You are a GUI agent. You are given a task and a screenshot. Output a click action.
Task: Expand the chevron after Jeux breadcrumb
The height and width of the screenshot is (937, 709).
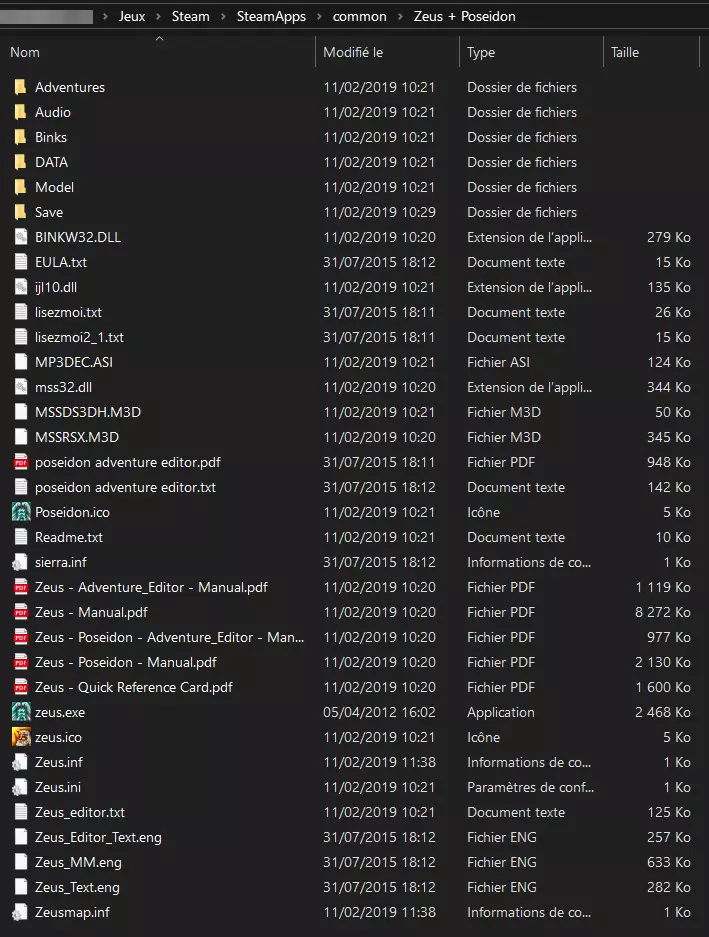tap(158, 16)
